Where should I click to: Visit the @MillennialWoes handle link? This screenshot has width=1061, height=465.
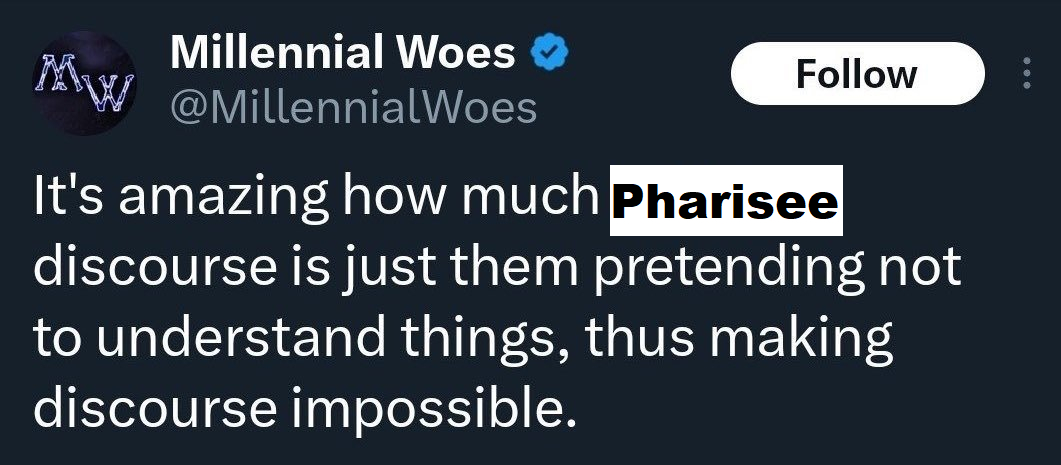(354, 106)
